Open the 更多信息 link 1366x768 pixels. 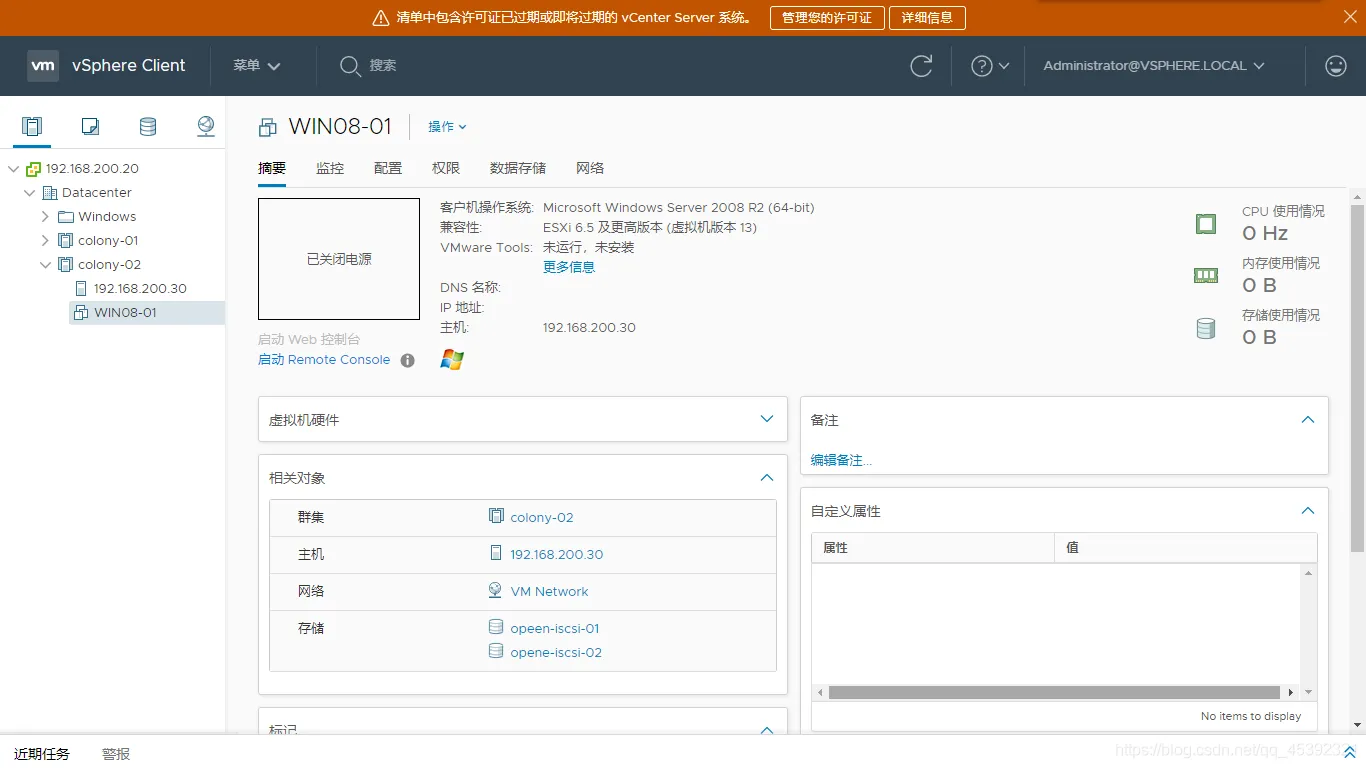pos(569,268)
